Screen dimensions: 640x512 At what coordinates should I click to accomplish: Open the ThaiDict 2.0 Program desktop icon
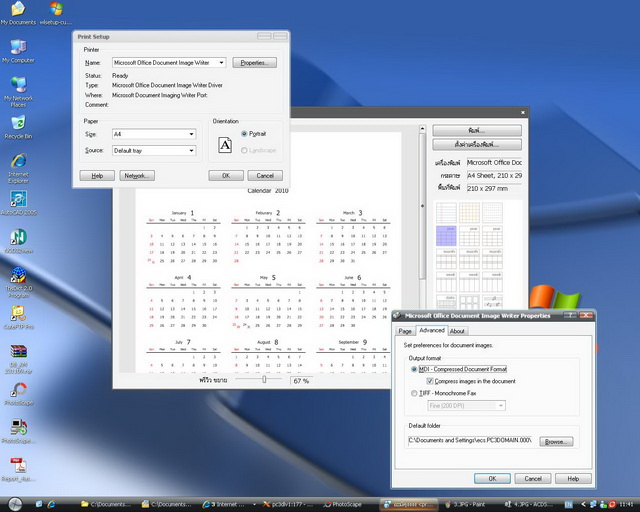(18, 282)
